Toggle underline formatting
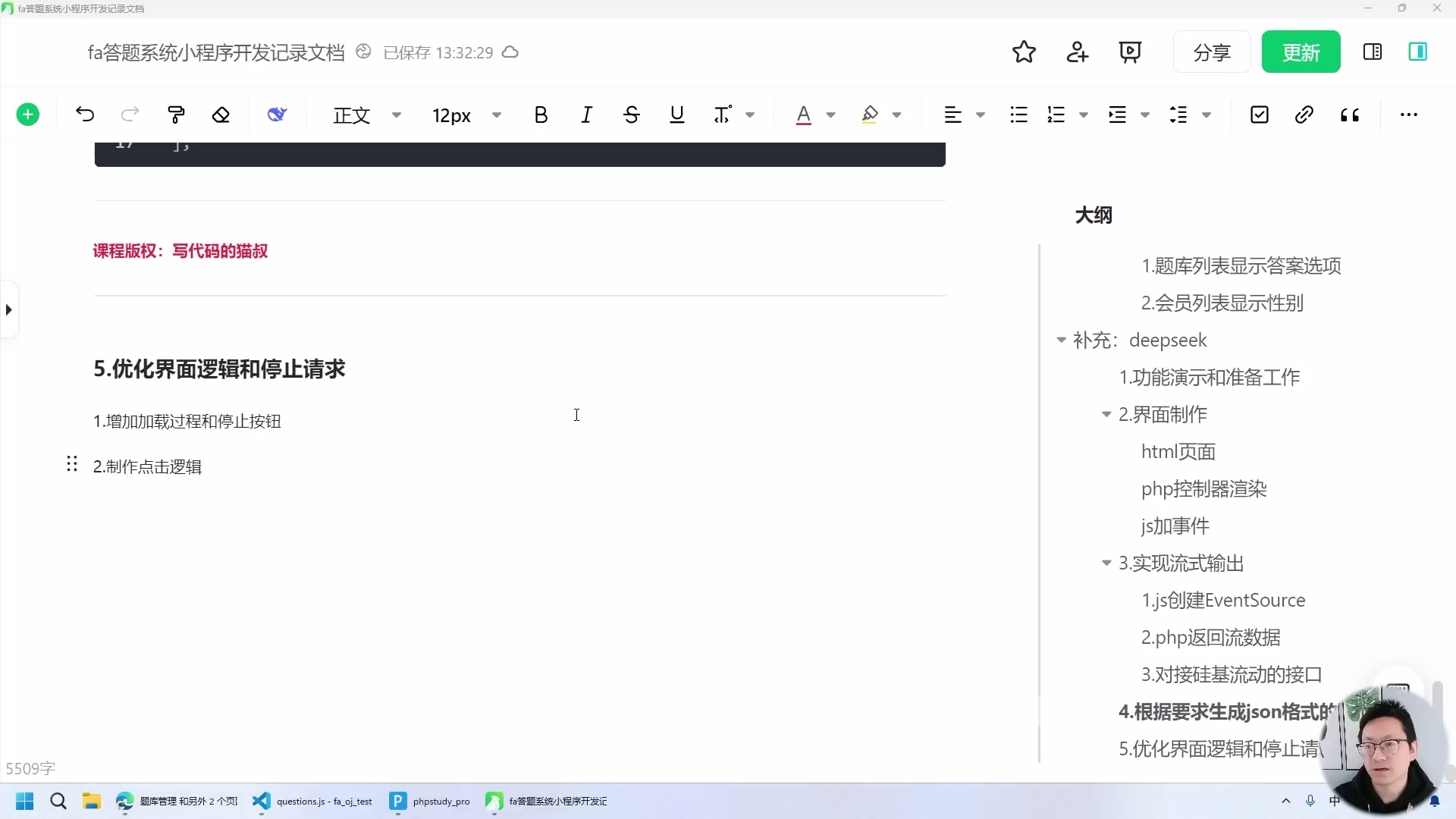1456x819 pixels. point(676,115)
